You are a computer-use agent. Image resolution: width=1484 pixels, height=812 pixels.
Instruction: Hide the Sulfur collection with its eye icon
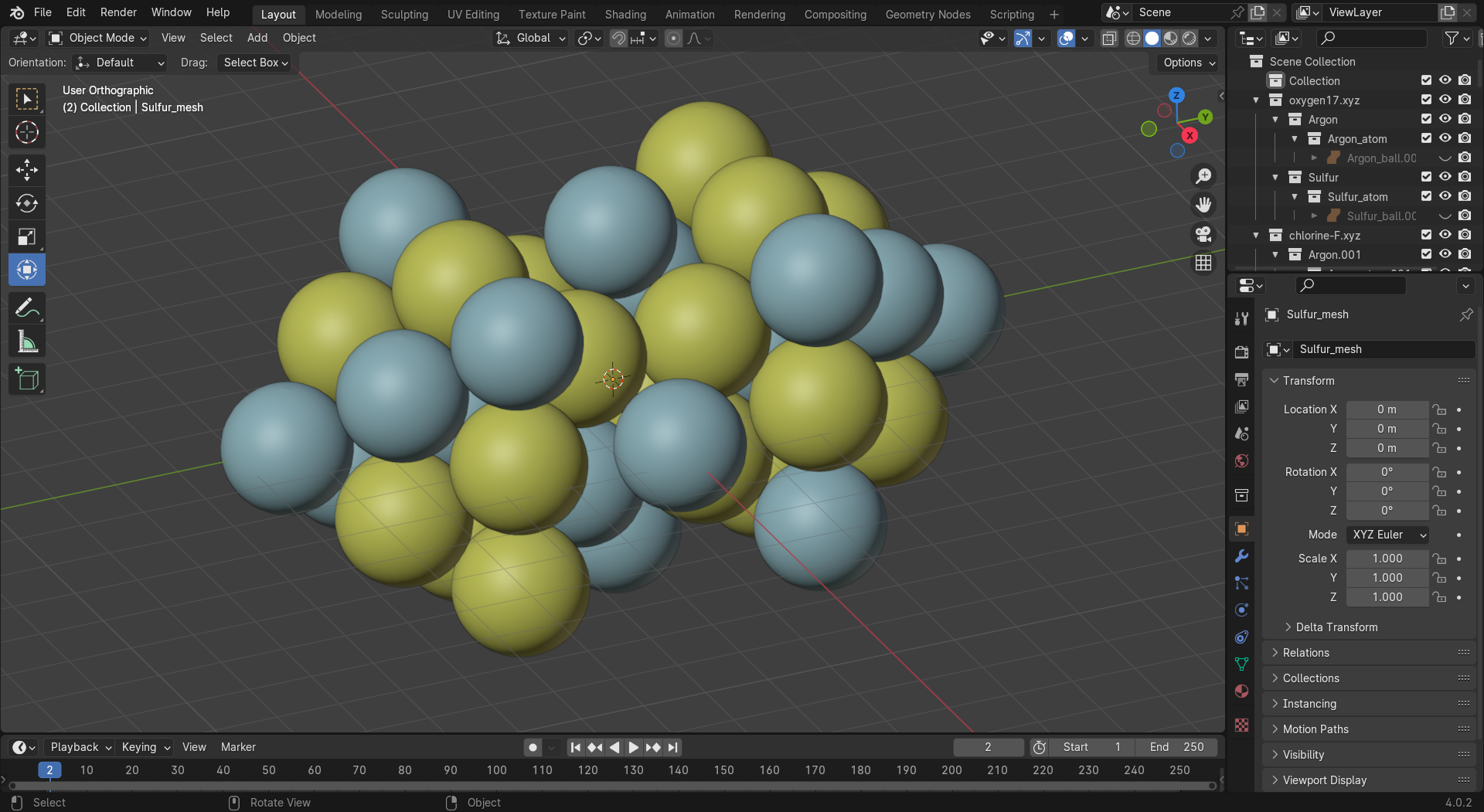coord(1445,177)
